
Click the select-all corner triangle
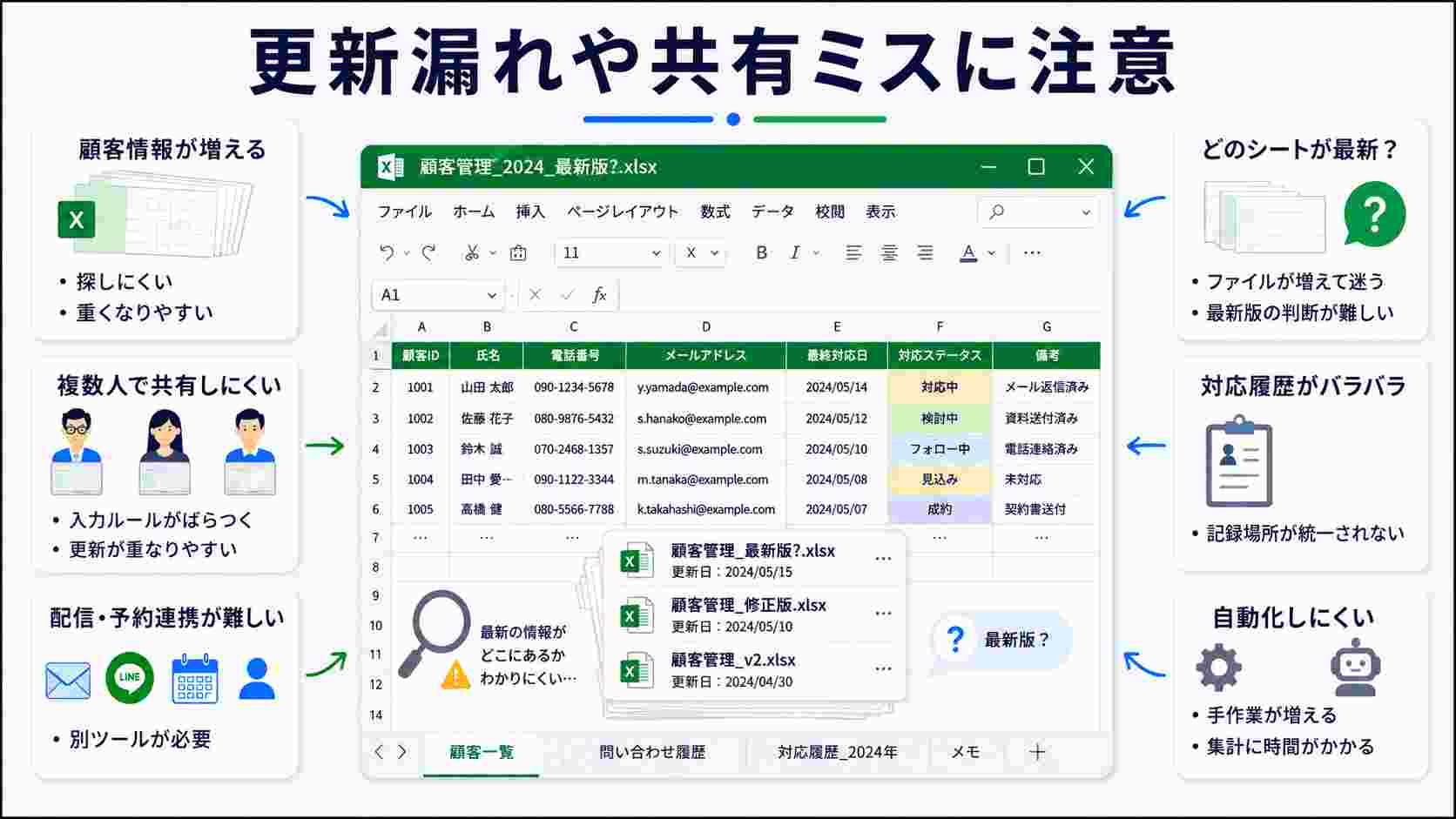click(381, 330)
